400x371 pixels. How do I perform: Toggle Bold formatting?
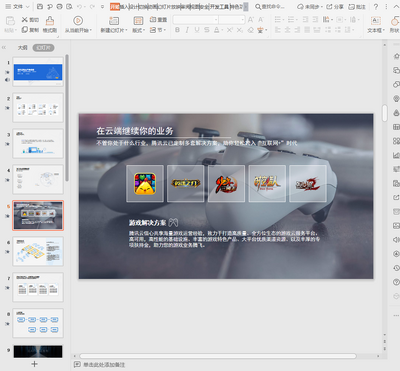coord(177,30)
